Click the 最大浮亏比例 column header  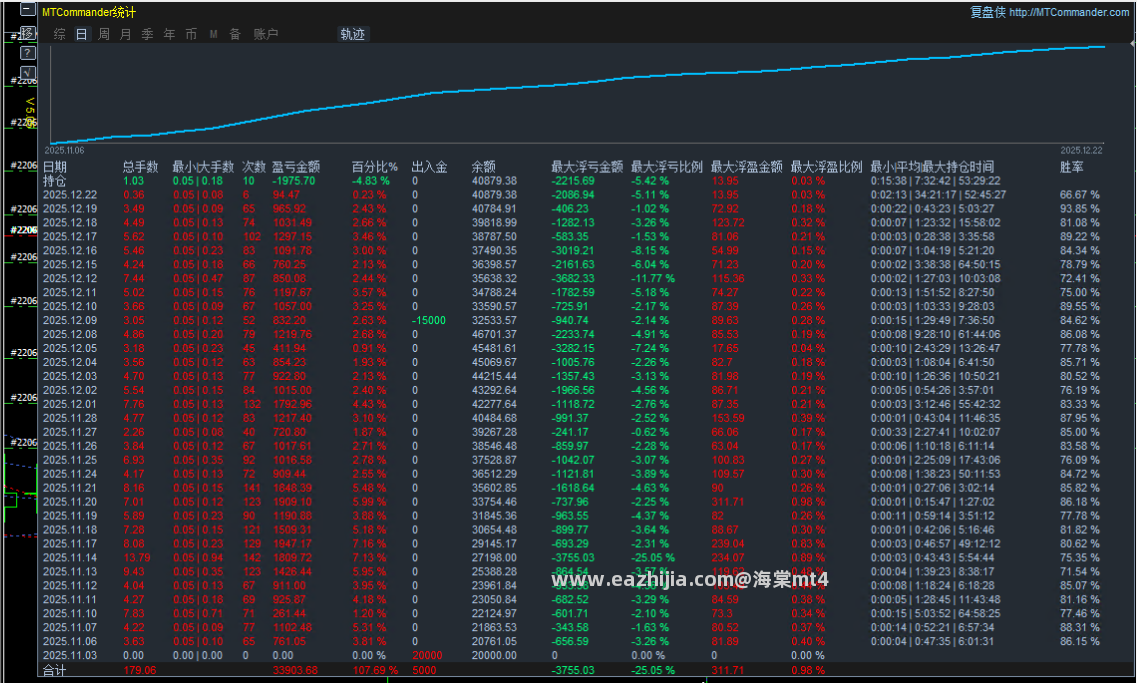point(666,167)
